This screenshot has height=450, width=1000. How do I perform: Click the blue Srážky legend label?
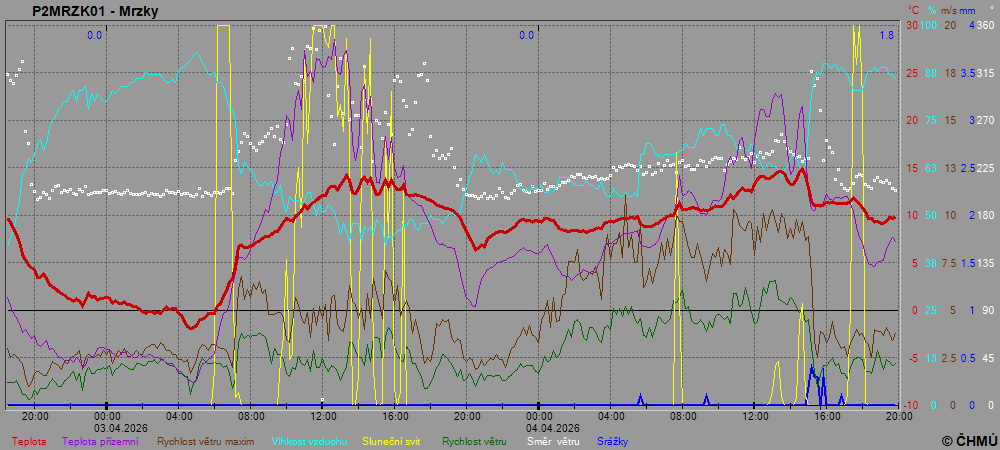point(612,440)
